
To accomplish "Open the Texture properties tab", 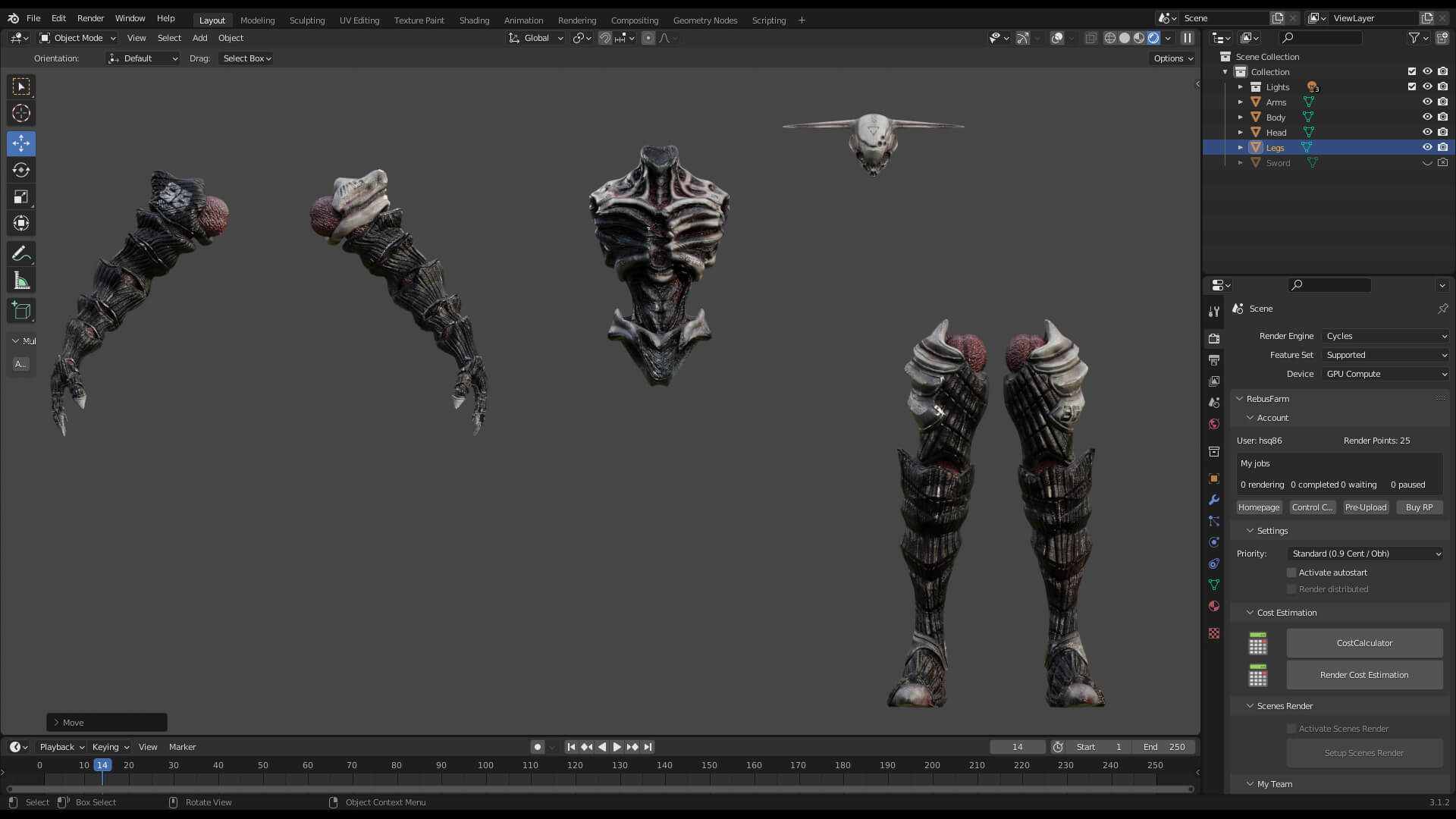I will tap(1214, 633).
